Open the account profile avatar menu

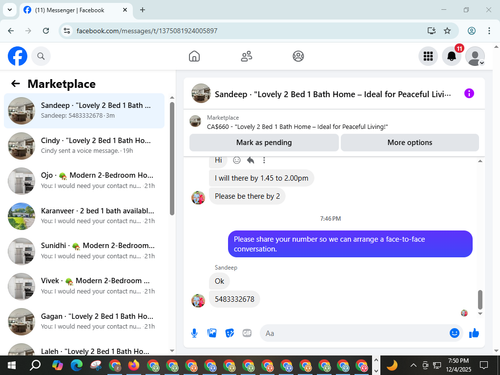click(x=475, y=56)
